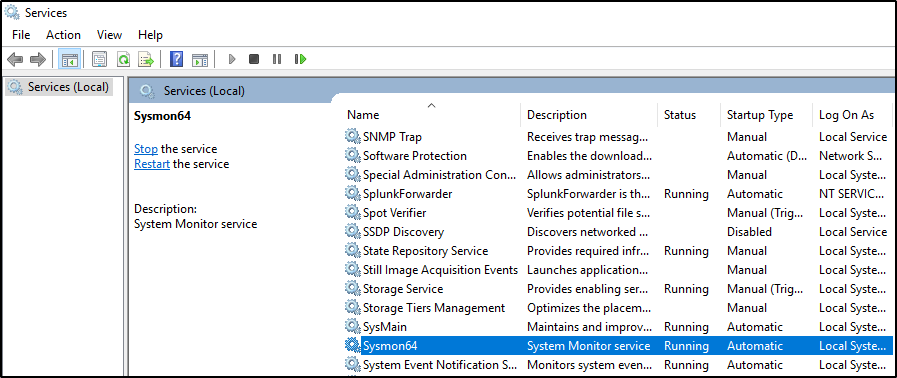Select the Software Protection service name
The height and width of the screenshot is (378, 897).
[x=415, y=156]
